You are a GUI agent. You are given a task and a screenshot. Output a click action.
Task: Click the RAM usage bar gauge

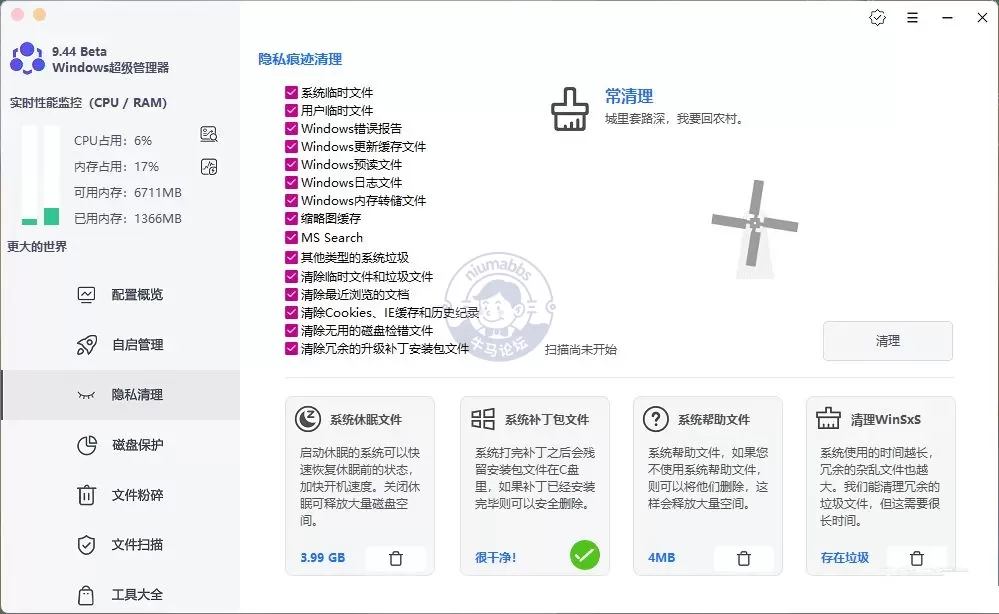(x=52, y=175)
